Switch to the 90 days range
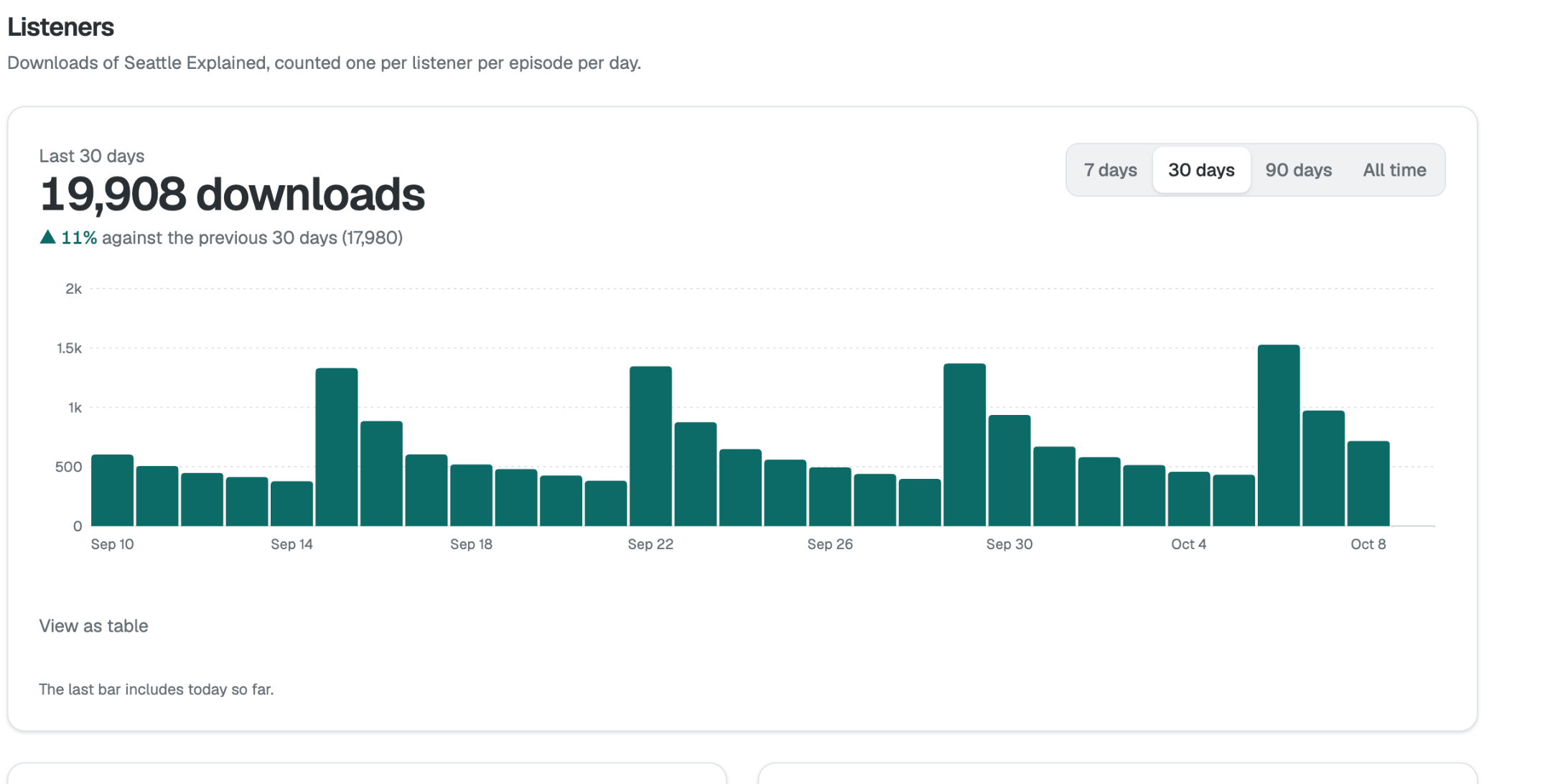Screen dimensions: 1568x784 [x=1298, y=170]
